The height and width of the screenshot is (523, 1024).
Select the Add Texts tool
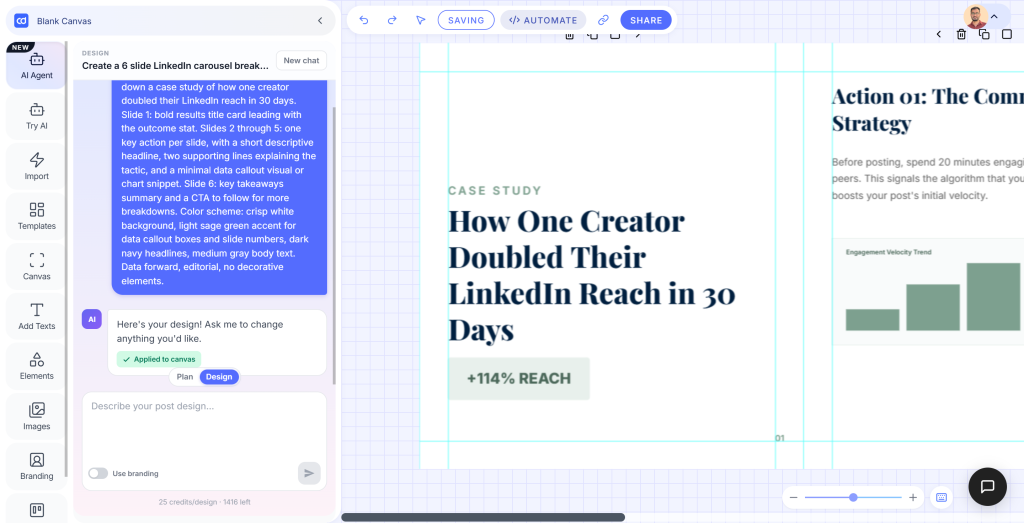37,316
